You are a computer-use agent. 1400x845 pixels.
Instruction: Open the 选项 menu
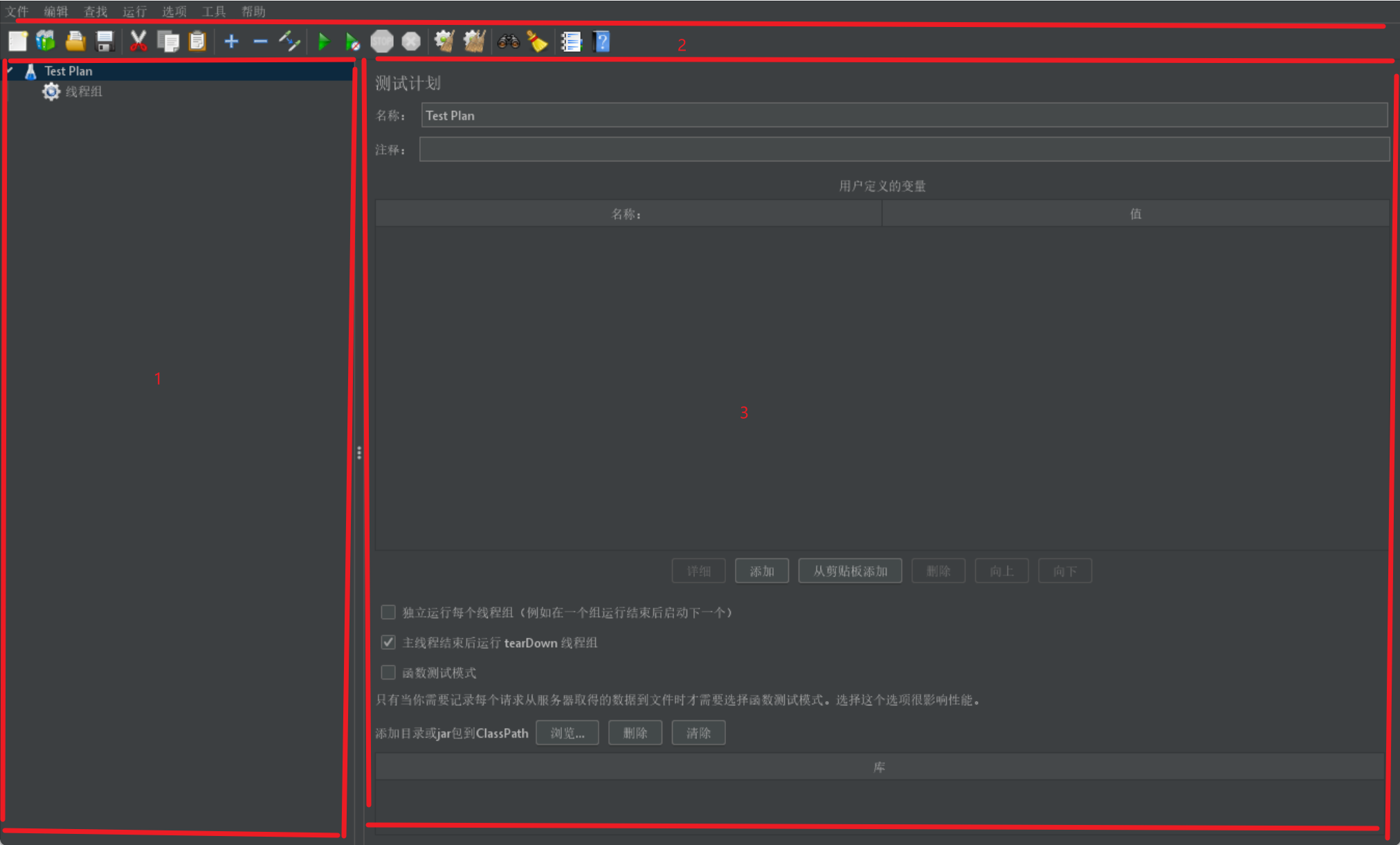tap(174, 11)
